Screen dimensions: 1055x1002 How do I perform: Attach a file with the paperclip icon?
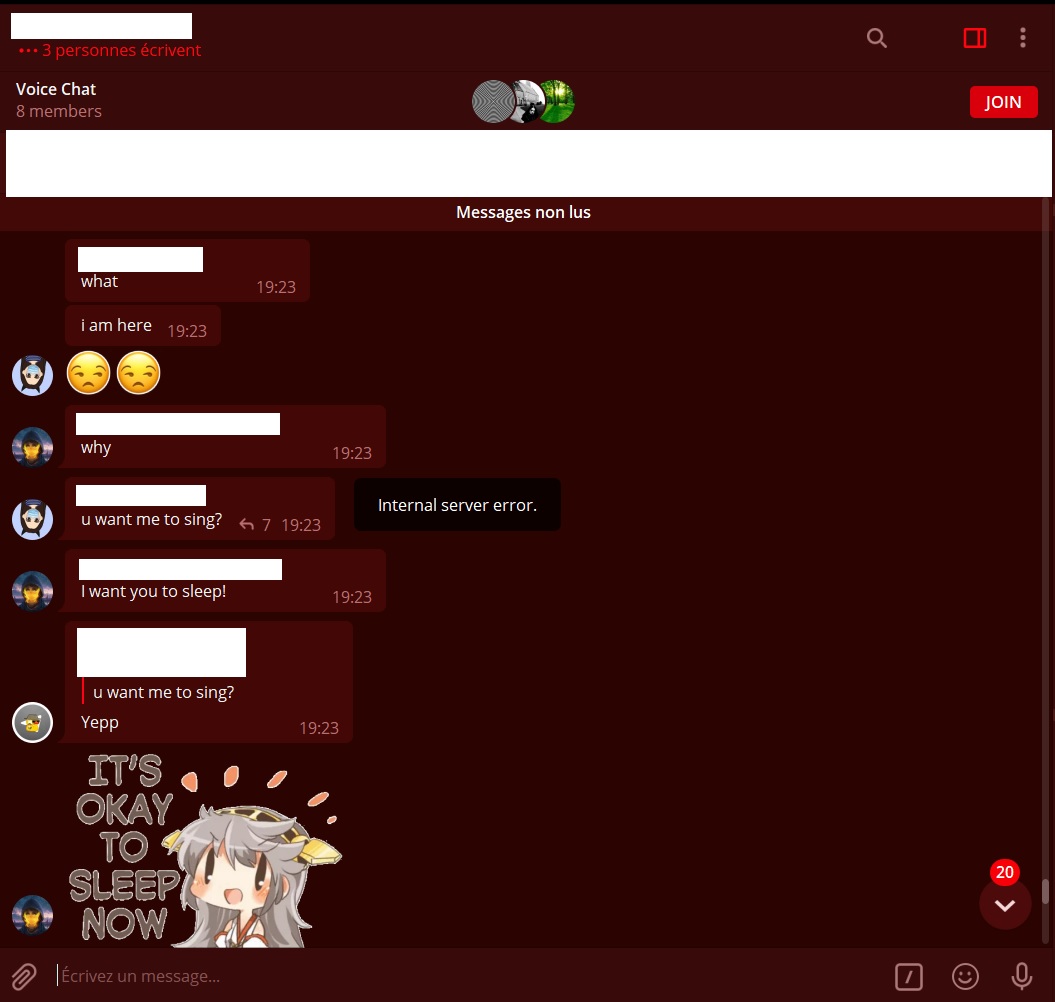pyautogui.click(x=23, y=976)
